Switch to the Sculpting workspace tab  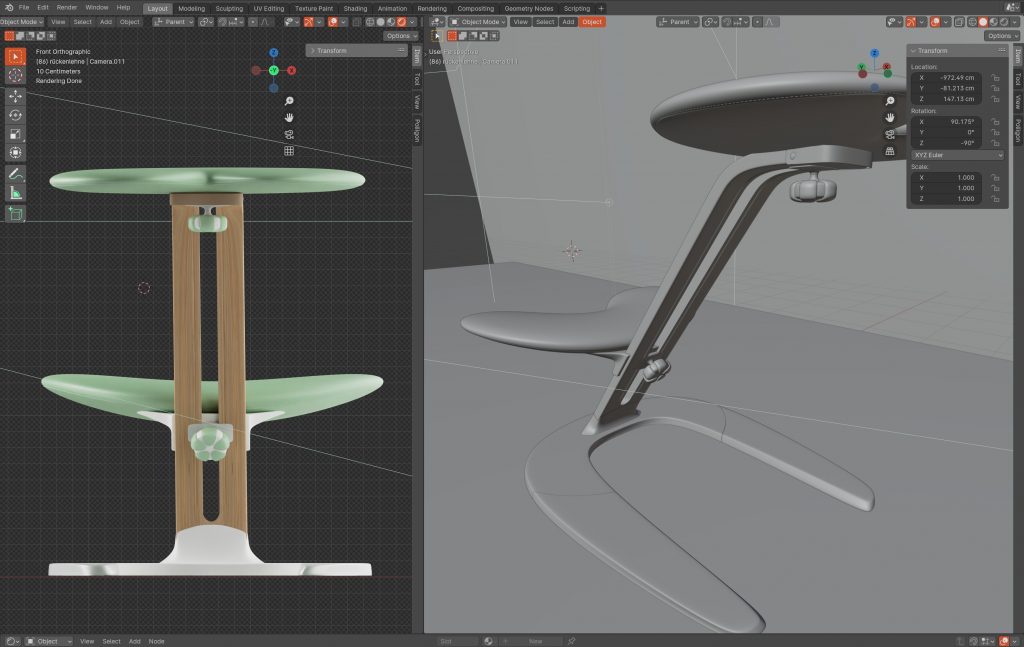point(229,8)
